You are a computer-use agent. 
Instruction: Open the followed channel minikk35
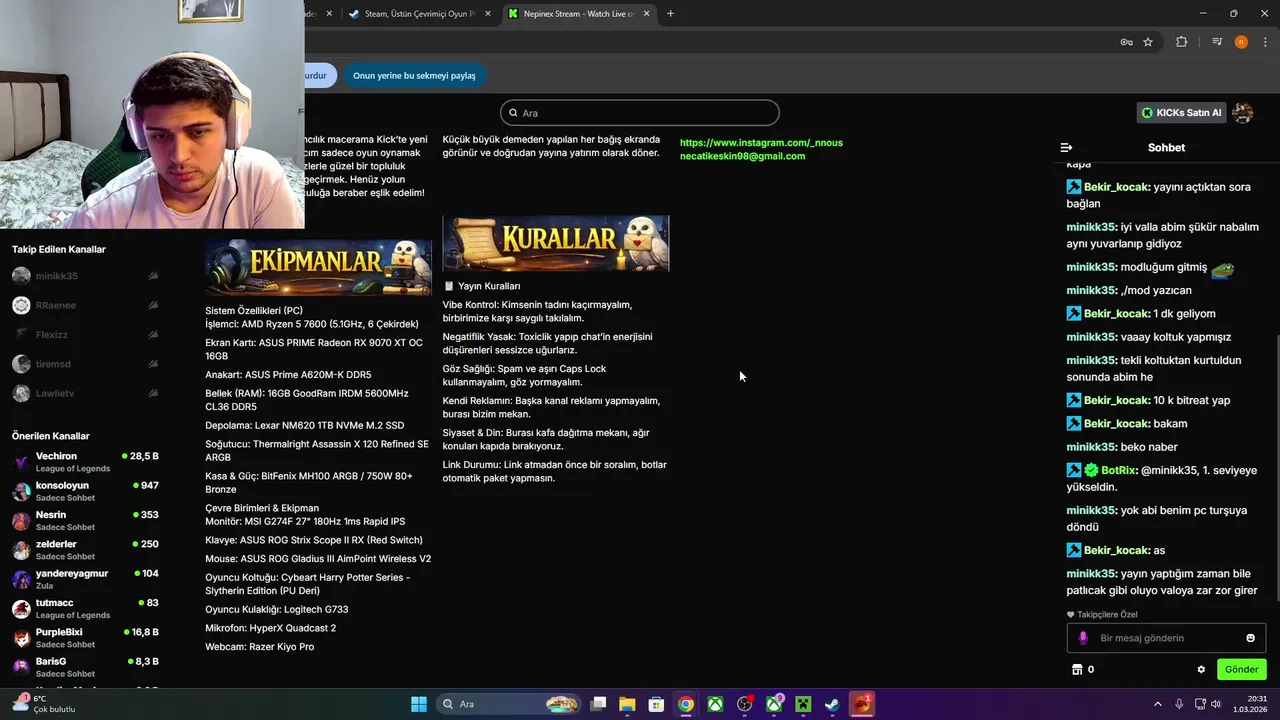coord(85,276)
